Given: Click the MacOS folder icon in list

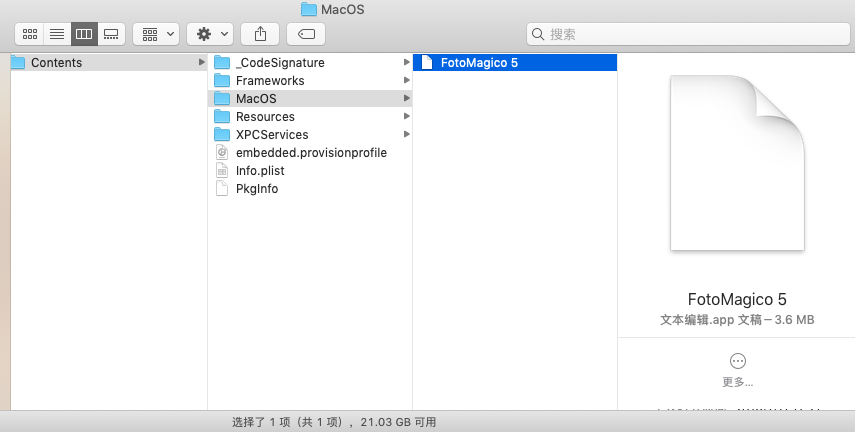Looking at the screenshot, I should (222, 98).
